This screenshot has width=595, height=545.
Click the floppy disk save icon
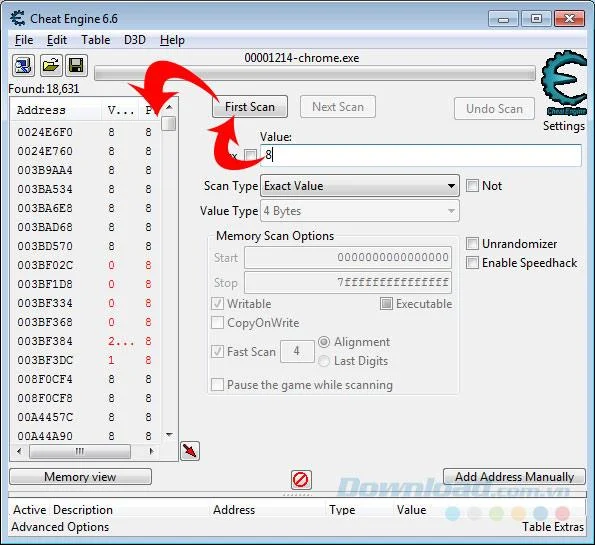click(76, 65)
